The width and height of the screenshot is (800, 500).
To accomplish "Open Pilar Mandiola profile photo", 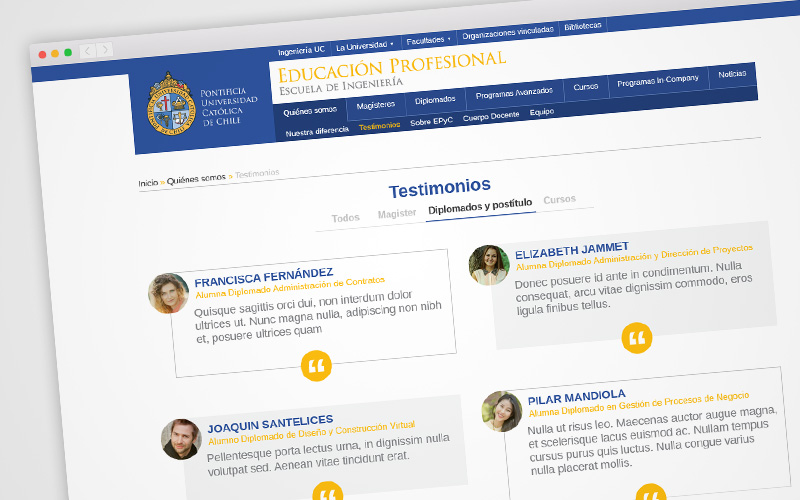I will tap(502, 411).
